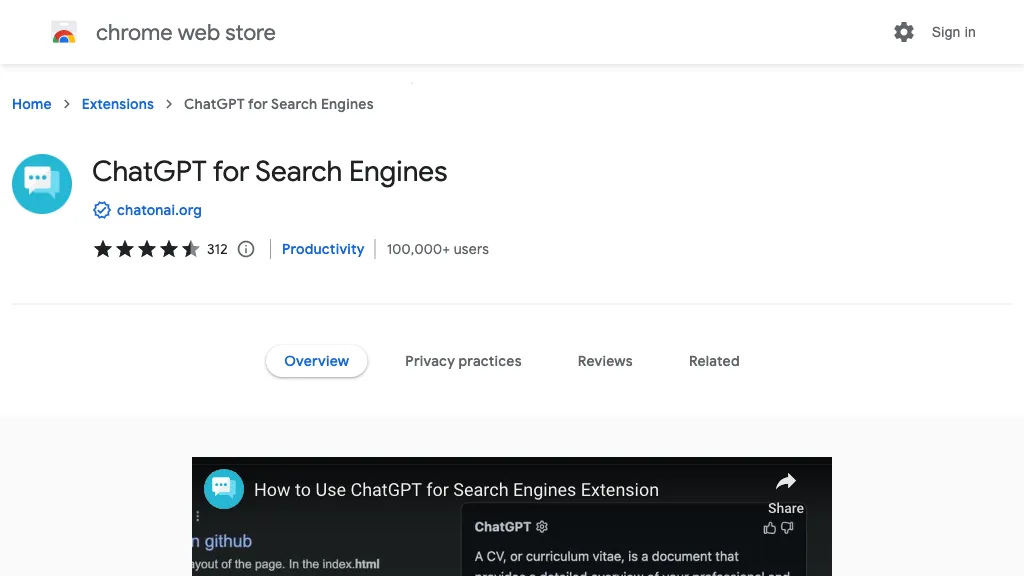
Task: Click the ChatGPT settings gear inside the video
Action: pyautogui.click(x=541, y=527)
